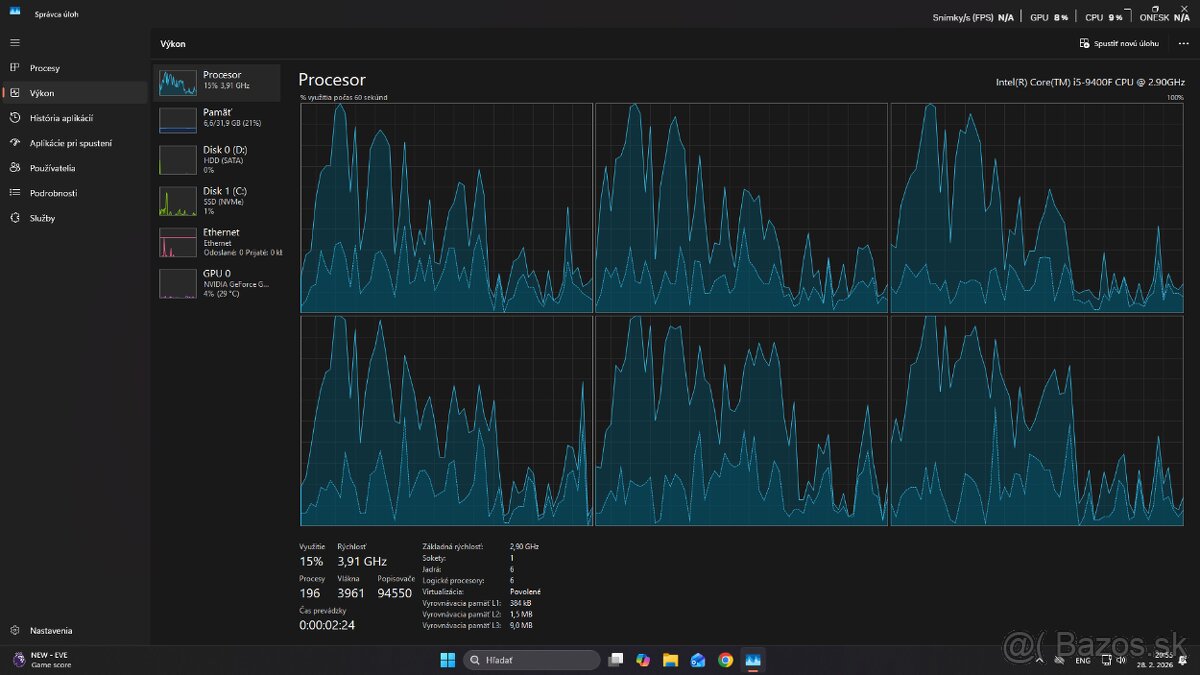Open the História aplikácií sidebar icon
The width and height of the screenshot is (1200, 675).
(x=15, y=118)
